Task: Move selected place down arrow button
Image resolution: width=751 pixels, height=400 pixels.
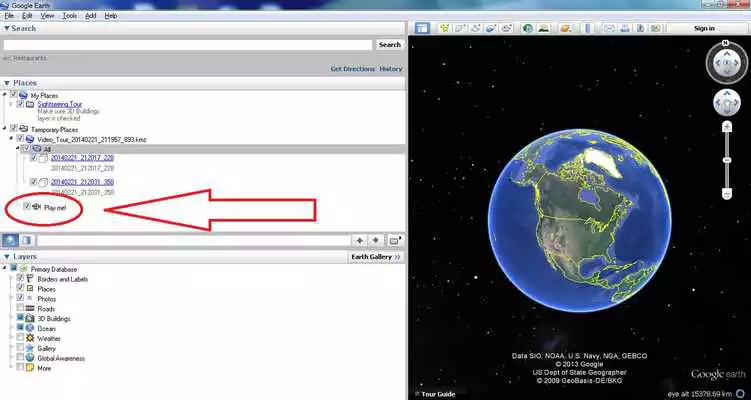Action: point(376,240)
